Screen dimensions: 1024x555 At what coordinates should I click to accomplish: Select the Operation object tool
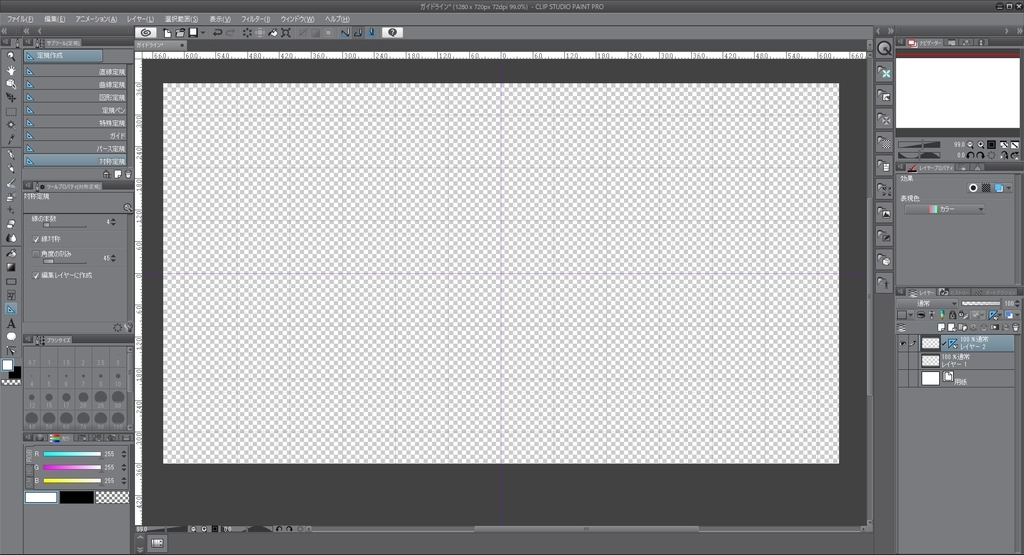(11, 84)
